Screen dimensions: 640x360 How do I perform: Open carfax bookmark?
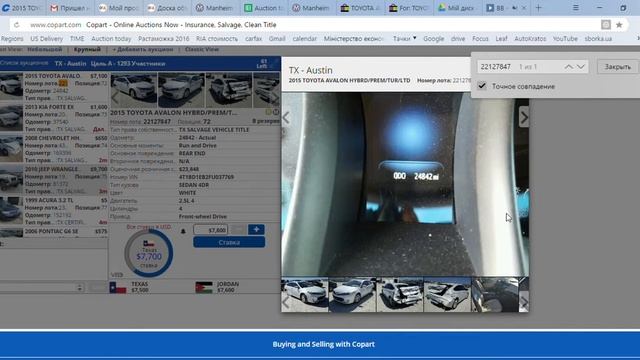click(253, 39)
